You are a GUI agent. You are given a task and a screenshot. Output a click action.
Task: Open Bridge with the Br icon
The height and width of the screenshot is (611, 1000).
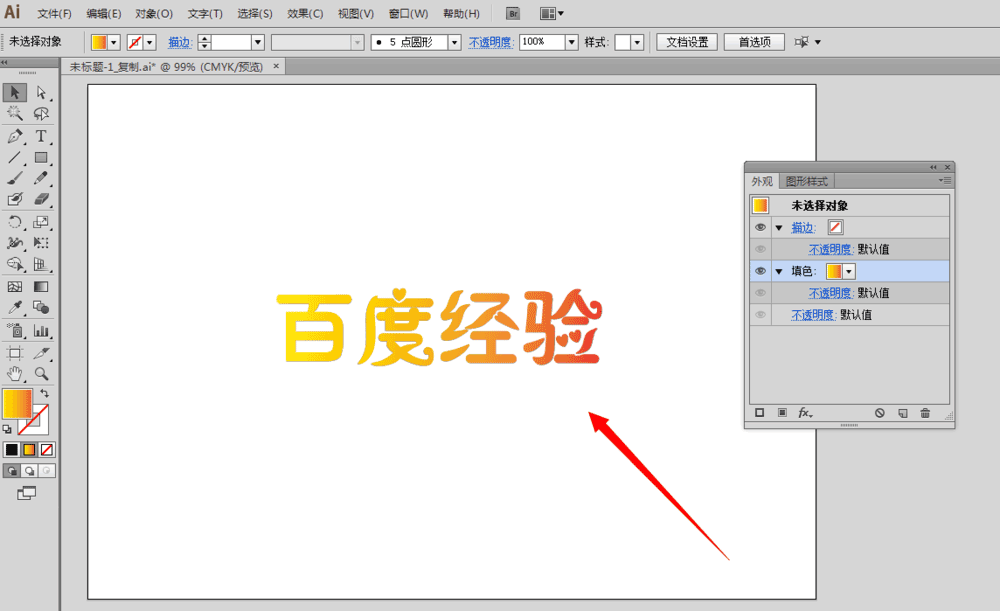point(513,13)
